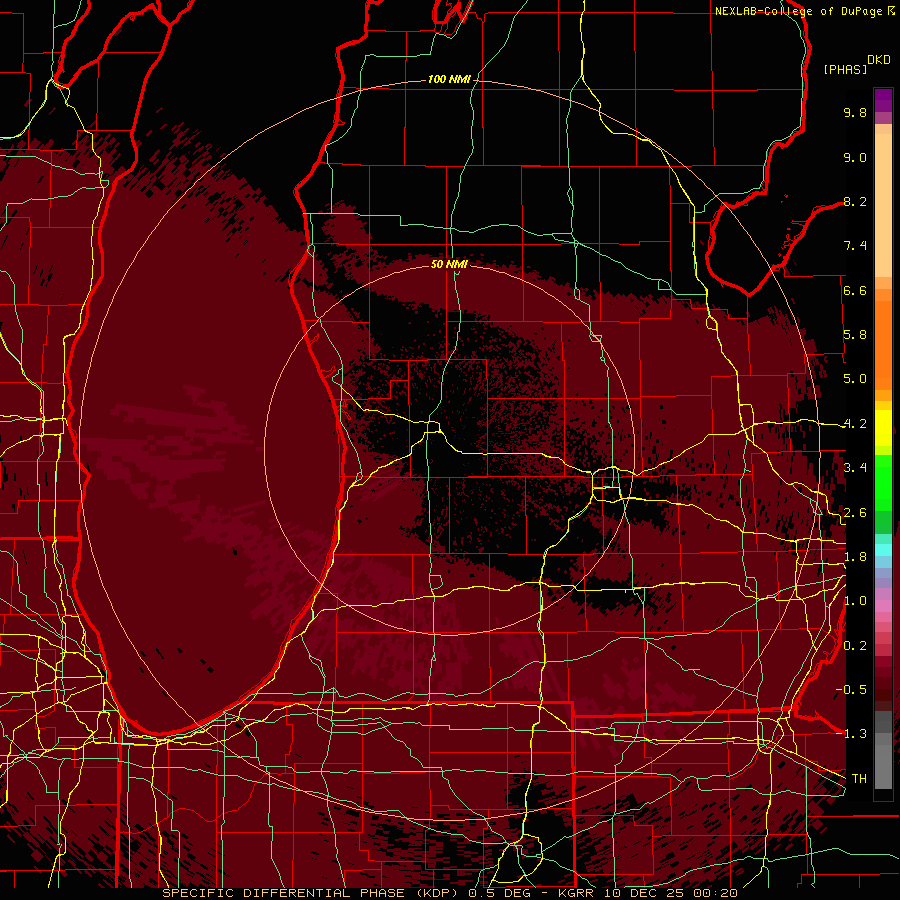Click the gray section at color bar bottom

pyautogui.click(x=883, y=749)
